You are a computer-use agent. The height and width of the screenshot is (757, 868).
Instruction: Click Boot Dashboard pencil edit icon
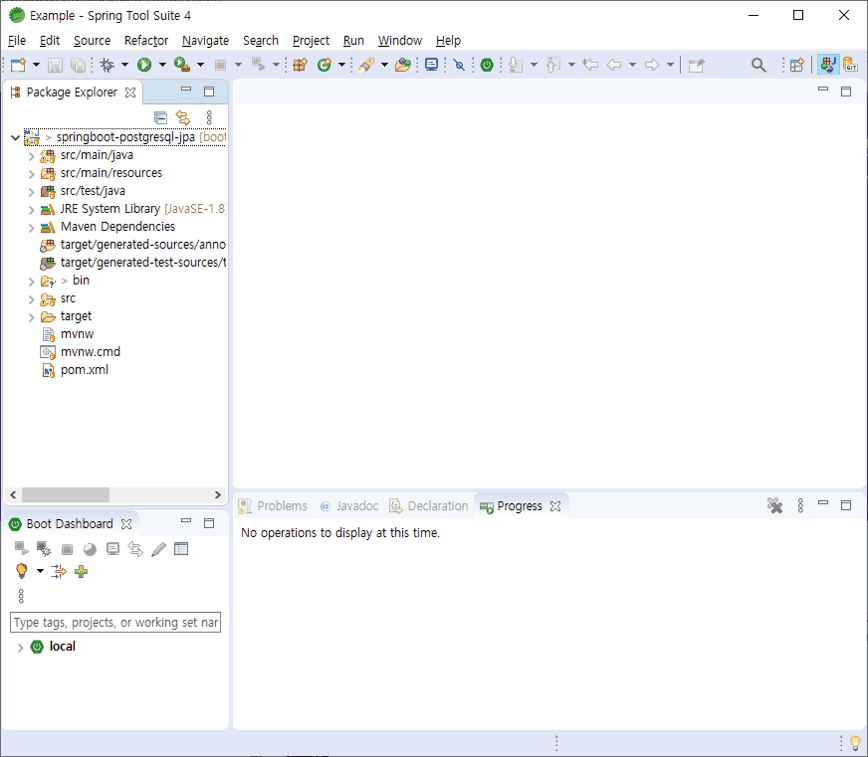pos(158,549)
